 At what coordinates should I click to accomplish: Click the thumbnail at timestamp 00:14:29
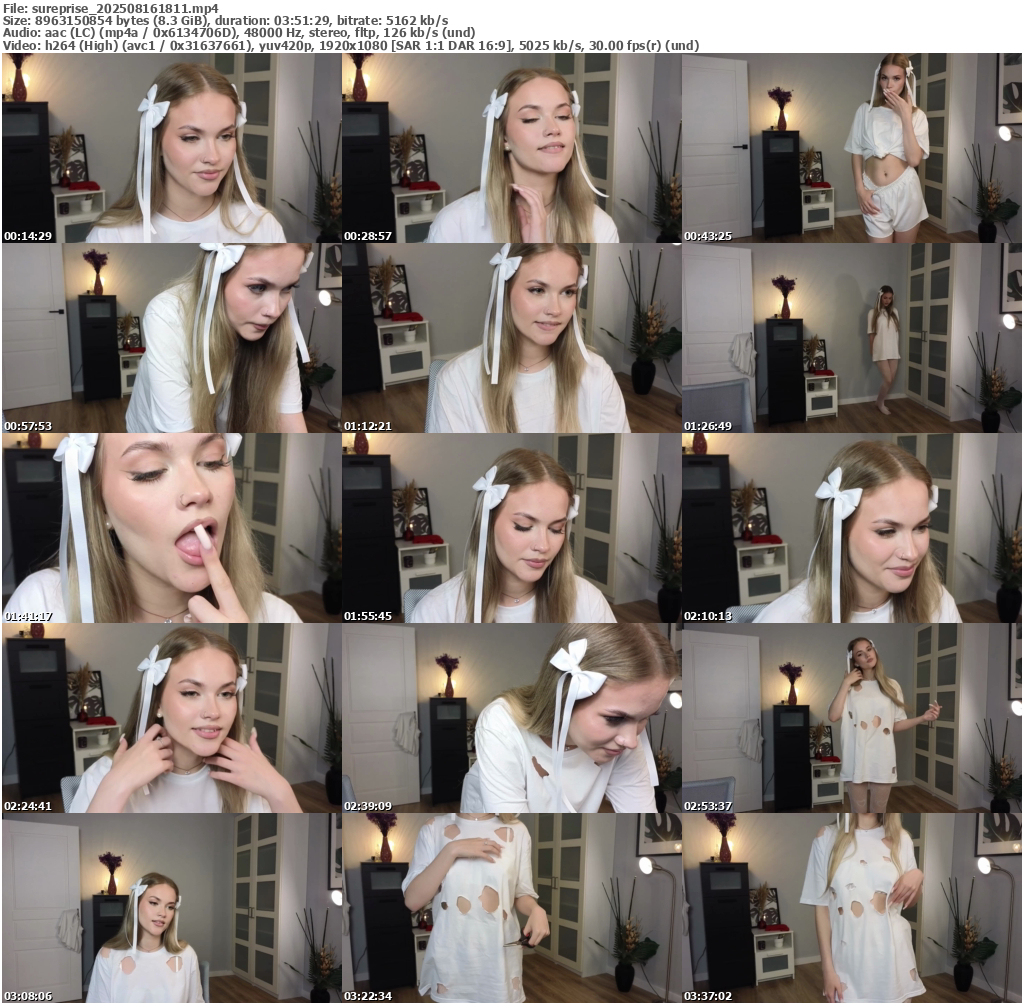coord(171,148)
